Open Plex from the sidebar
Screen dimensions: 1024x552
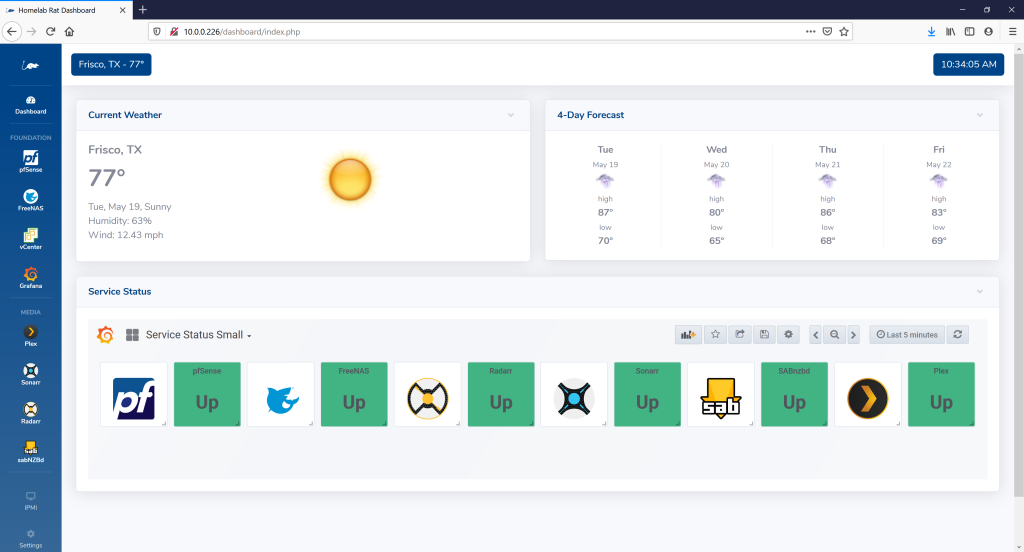coord(31,336)
